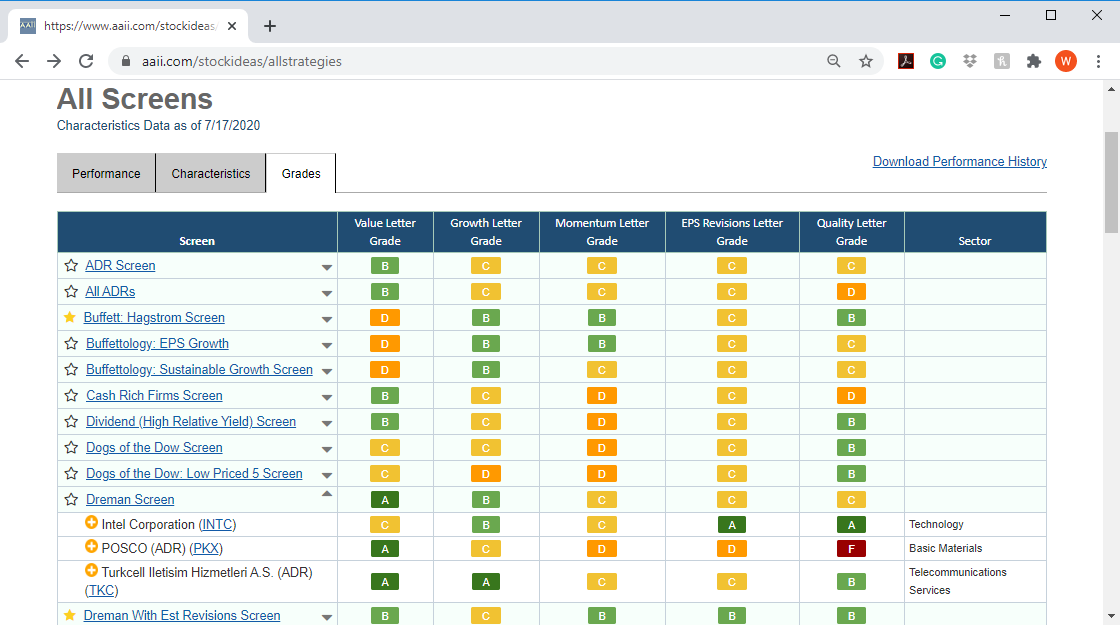This screenshot has height=625, width=1120.
Task: Open the Grammarly extension icon
Action: tap(938, 61)
